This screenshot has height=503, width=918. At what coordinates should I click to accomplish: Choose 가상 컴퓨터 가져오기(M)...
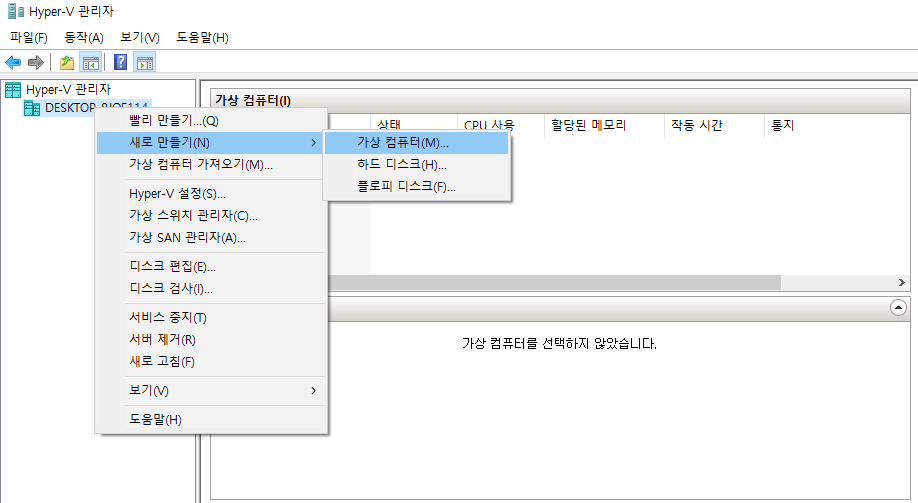click(x=210, y=165)
